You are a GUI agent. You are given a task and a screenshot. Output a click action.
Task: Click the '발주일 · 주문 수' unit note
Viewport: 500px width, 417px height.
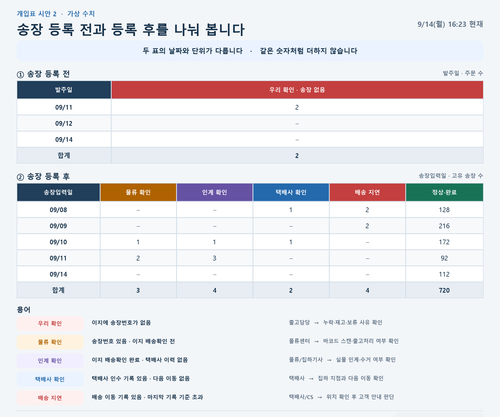coord(463,73)
